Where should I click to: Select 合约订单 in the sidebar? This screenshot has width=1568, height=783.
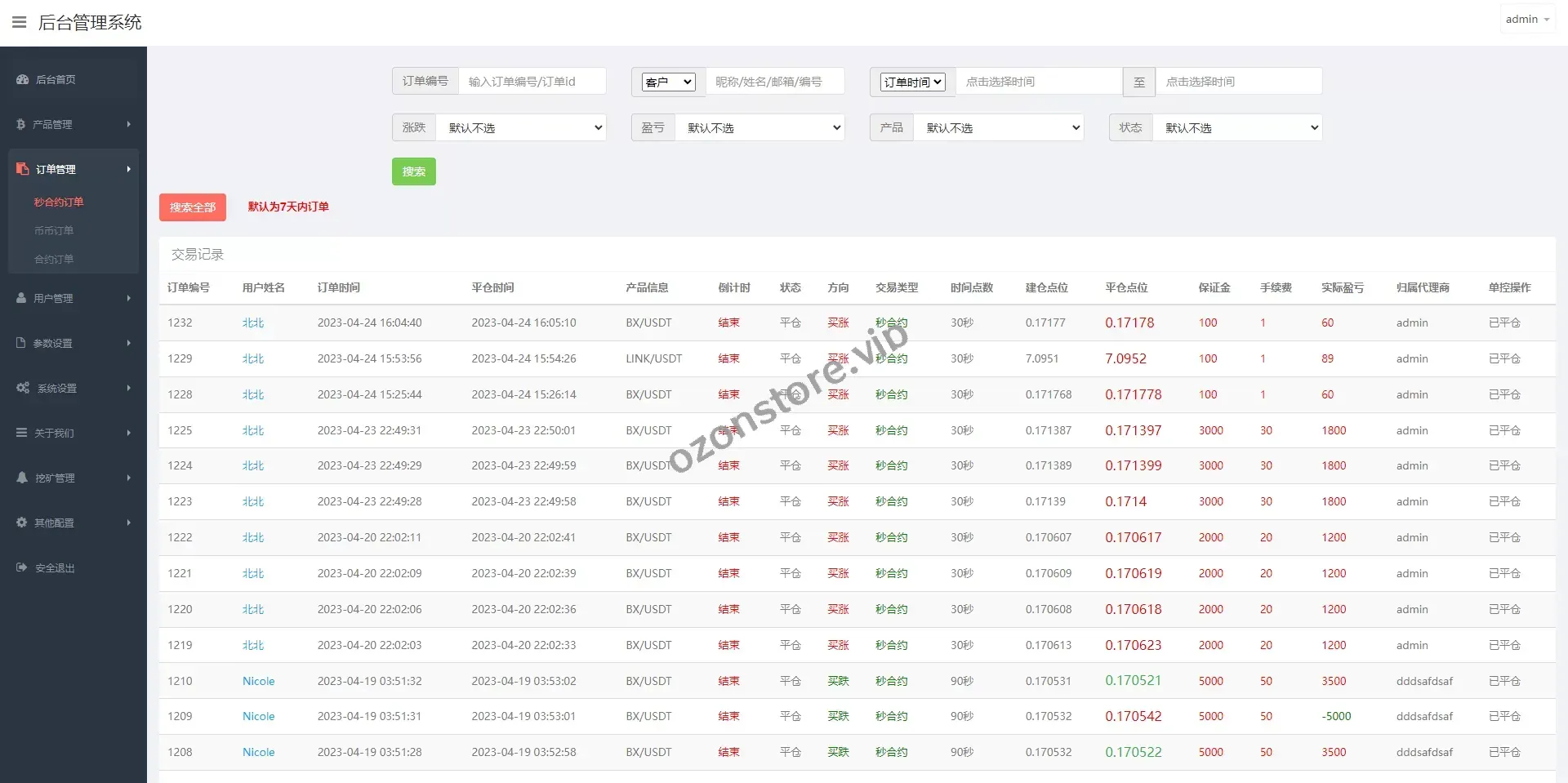click(x=54, y=259)
